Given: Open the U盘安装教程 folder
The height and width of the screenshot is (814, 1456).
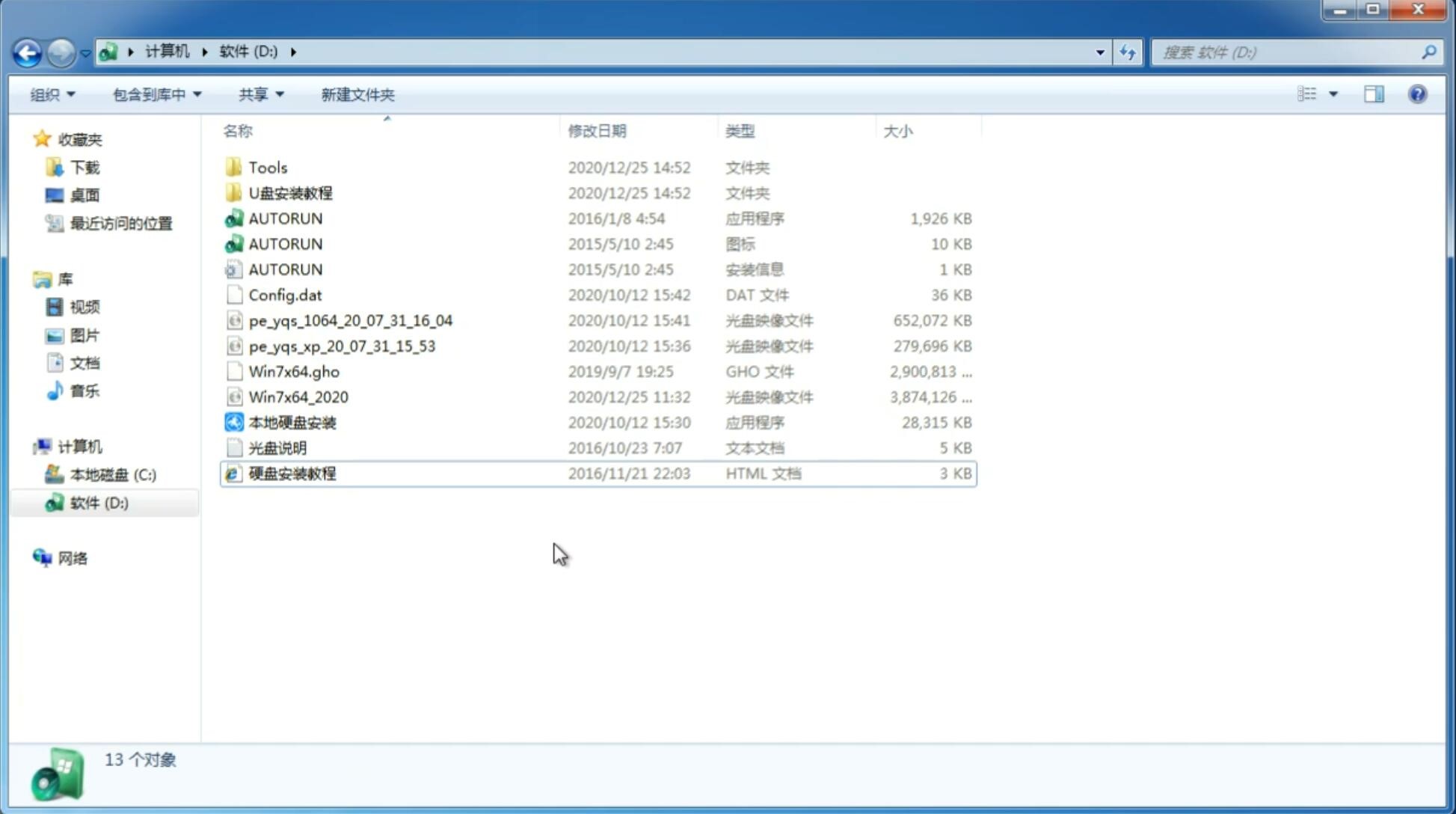Looking at the screenshot, I should coord(291,193).
